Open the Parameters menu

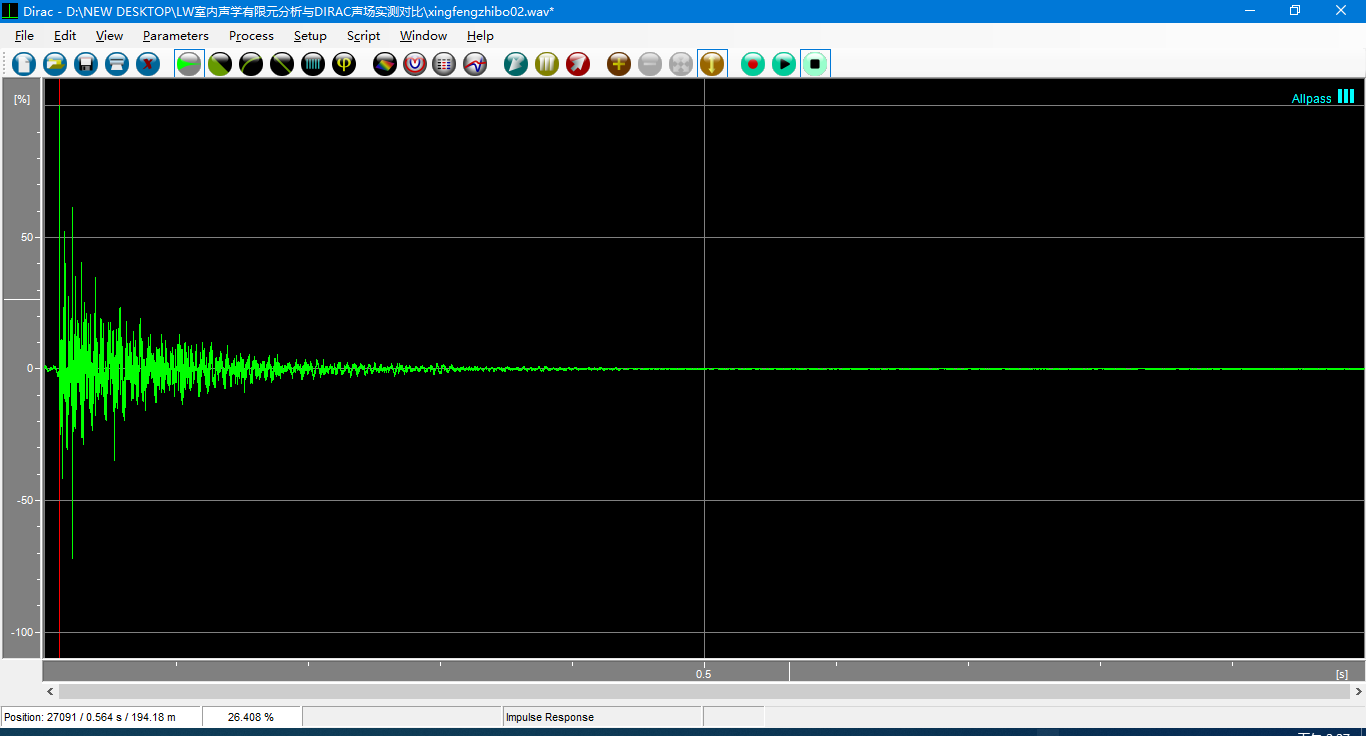point(175,36)
